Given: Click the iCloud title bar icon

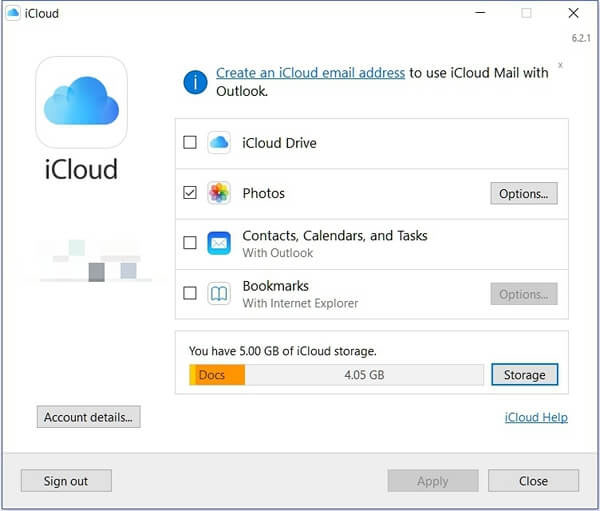Looking at the screenshot, I should 13,13.
